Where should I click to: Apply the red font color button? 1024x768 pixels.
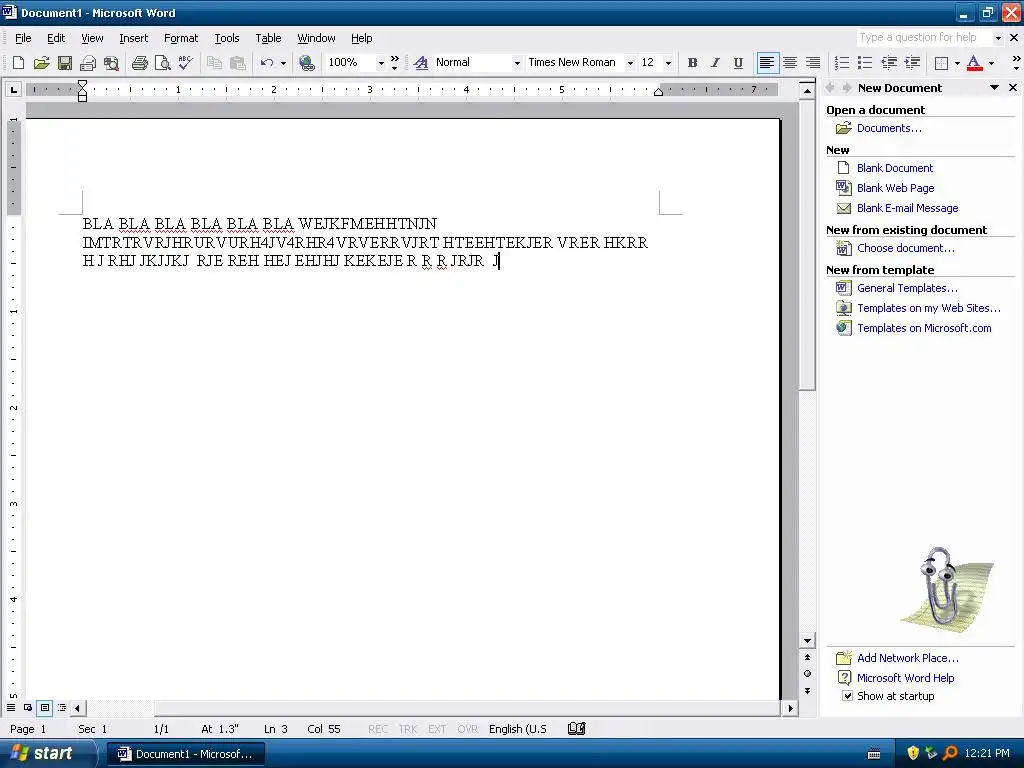click(974, 63)
